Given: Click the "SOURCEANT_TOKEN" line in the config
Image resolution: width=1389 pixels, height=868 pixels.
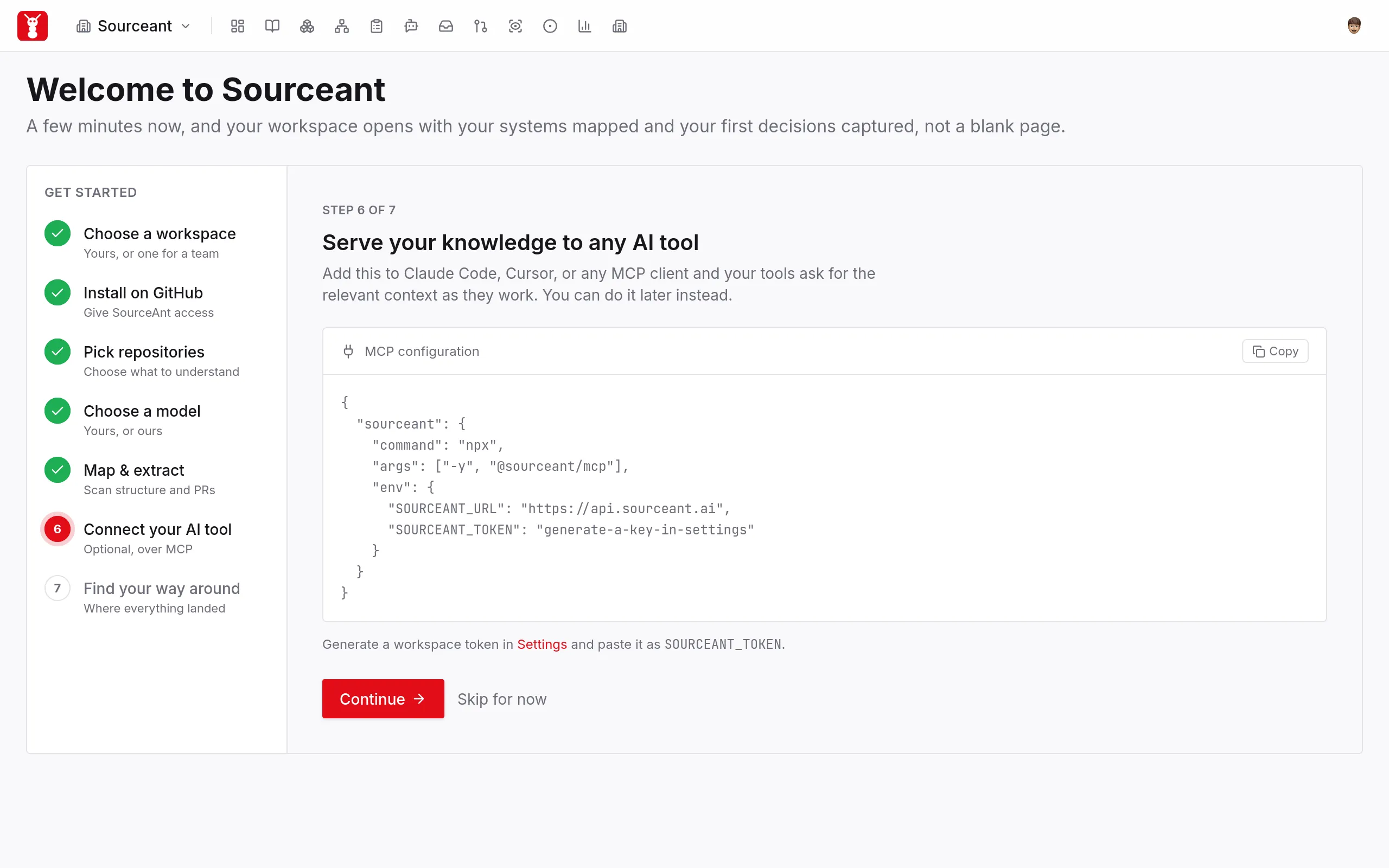Looking at the screenshot, I should [571, 530].
